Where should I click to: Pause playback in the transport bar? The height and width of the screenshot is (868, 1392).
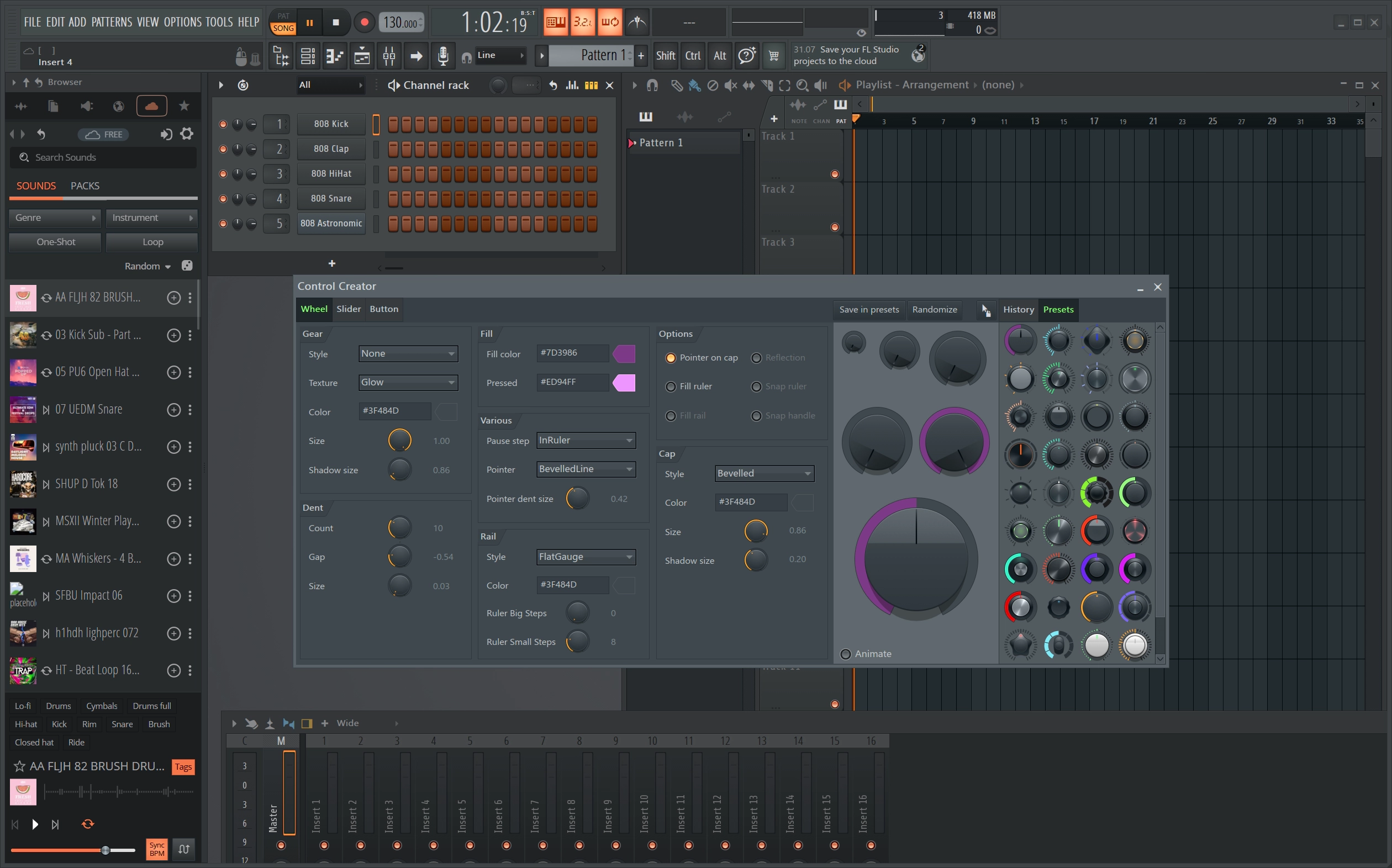(309, 23)
